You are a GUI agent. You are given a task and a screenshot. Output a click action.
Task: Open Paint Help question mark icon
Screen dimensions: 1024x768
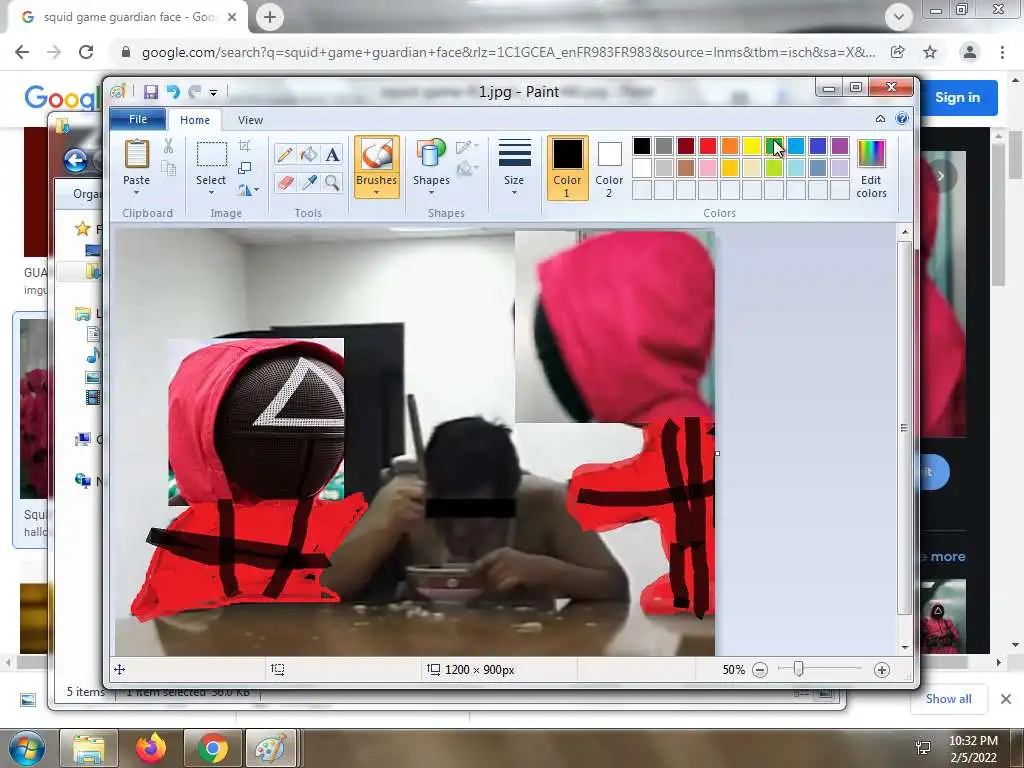point(902,119)
